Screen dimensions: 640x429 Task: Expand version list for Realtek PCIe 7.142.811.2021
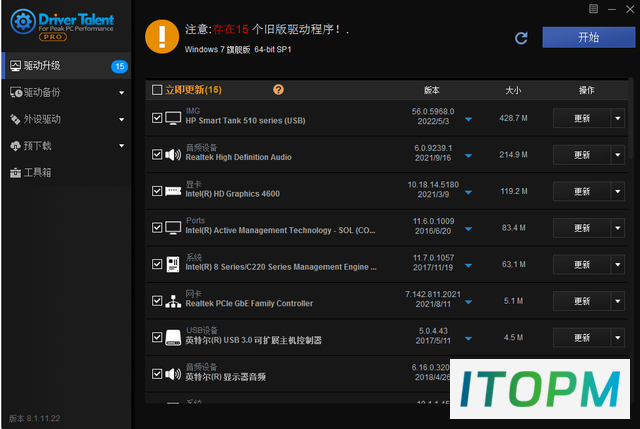[469, 302]
